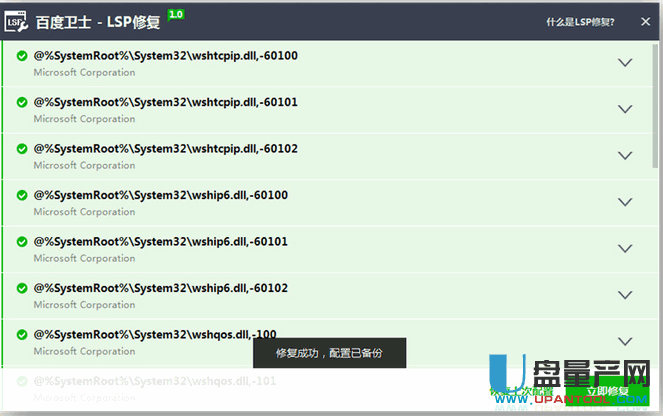Click the LSP logo icon in title bar
The height and width of the screenshot is (416, 663).
(x=17, y=20)
